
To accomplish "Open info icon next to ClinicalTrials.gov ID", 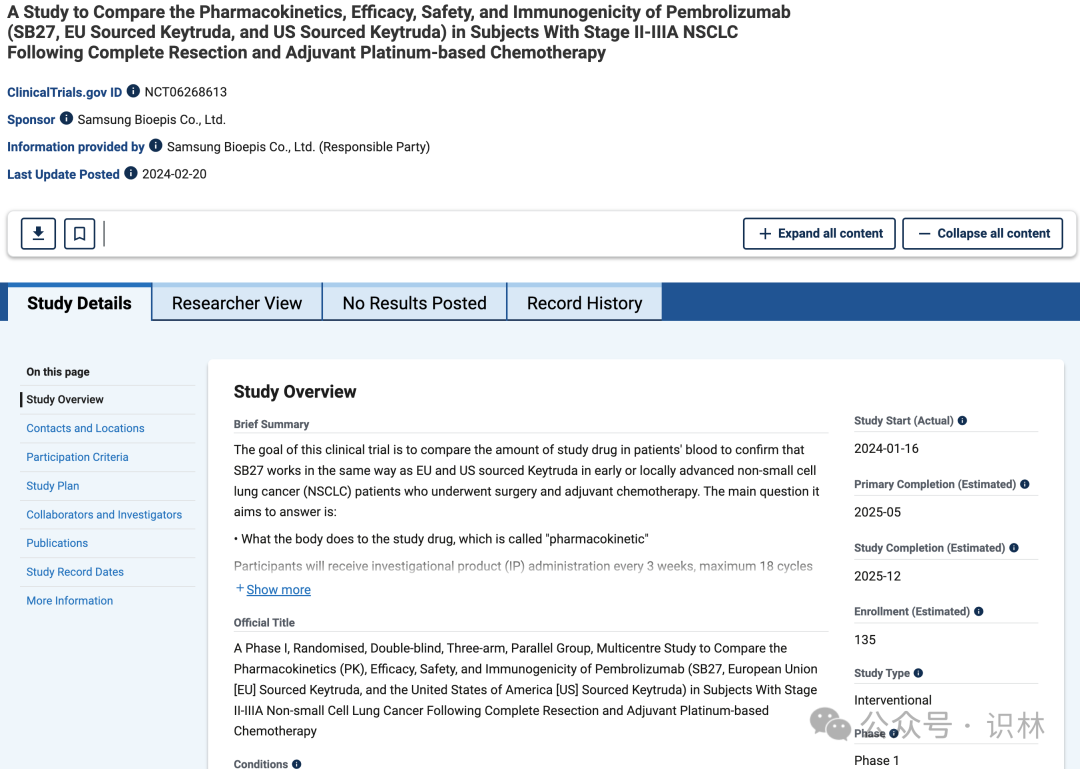I will point(134,91).
